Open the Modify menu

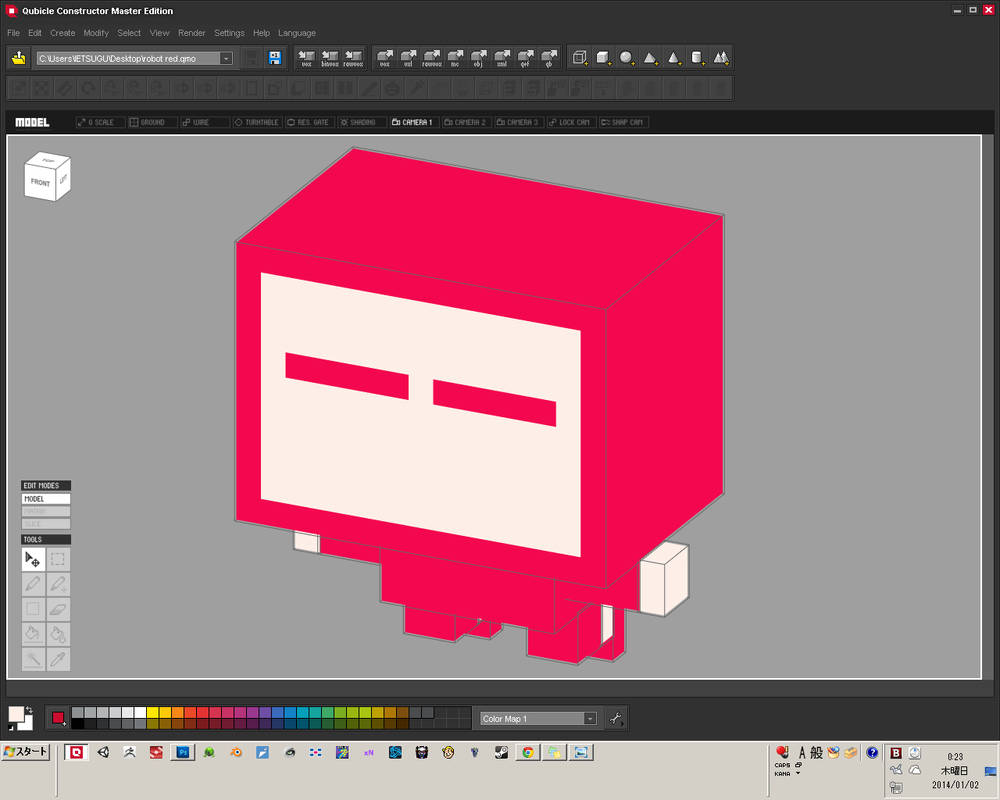coord(96,33)
